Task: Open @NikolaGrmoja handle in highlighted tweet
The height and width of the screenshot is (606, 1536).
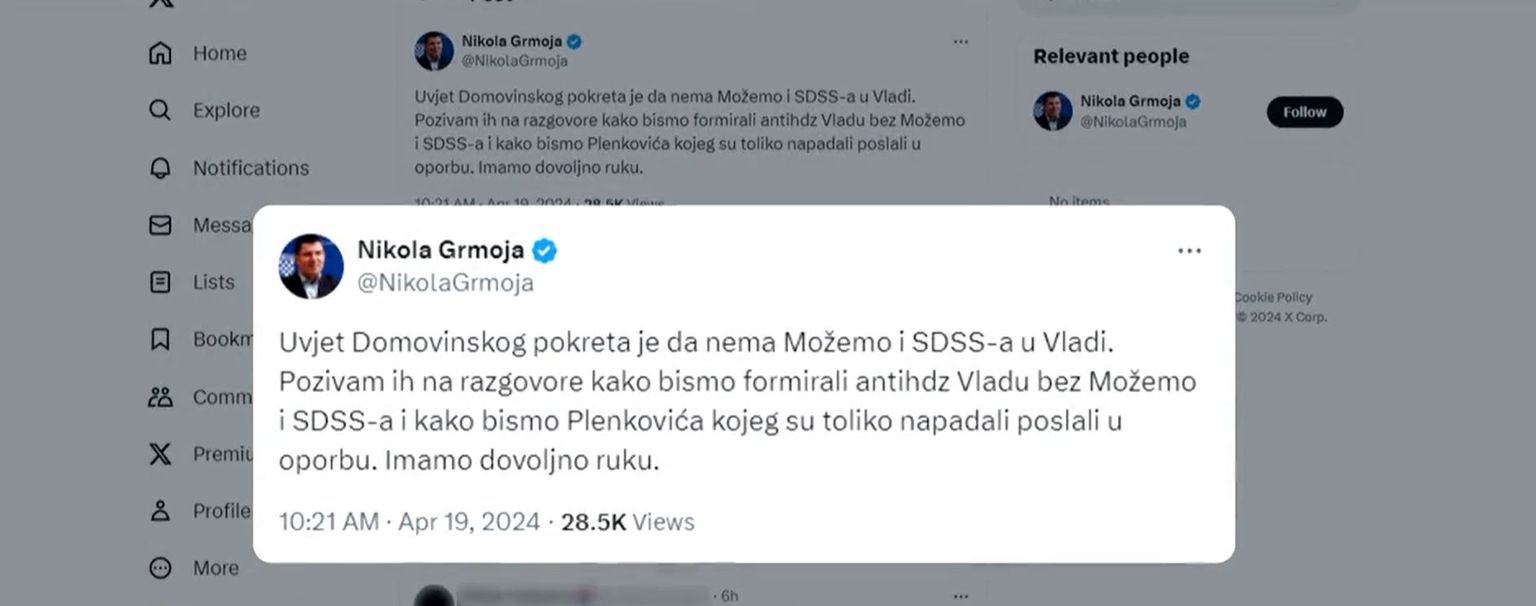Action: point(445,283)
